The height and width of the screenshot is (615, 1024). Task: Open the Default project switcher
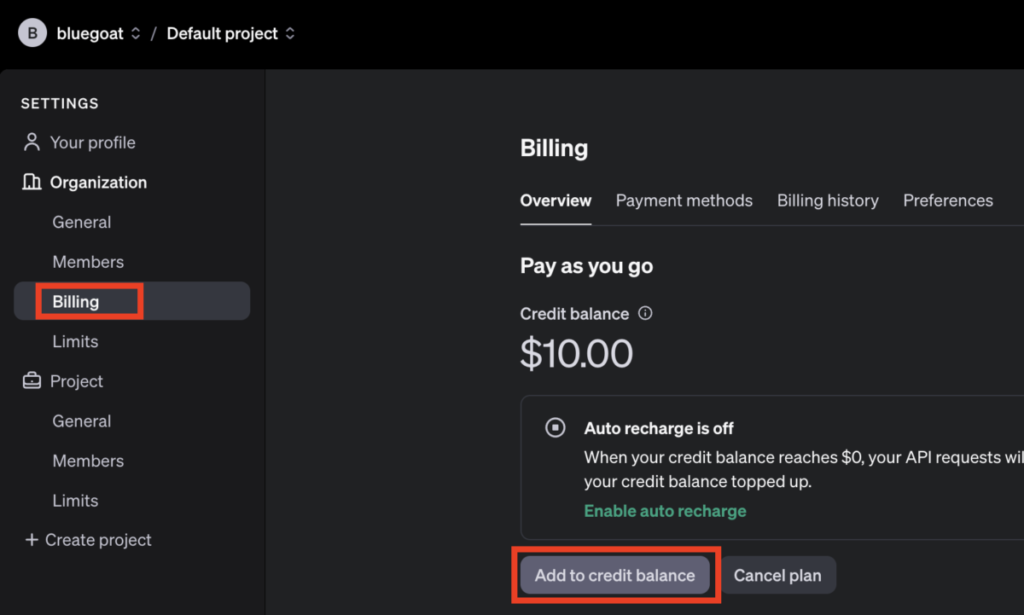click(231, 33)
